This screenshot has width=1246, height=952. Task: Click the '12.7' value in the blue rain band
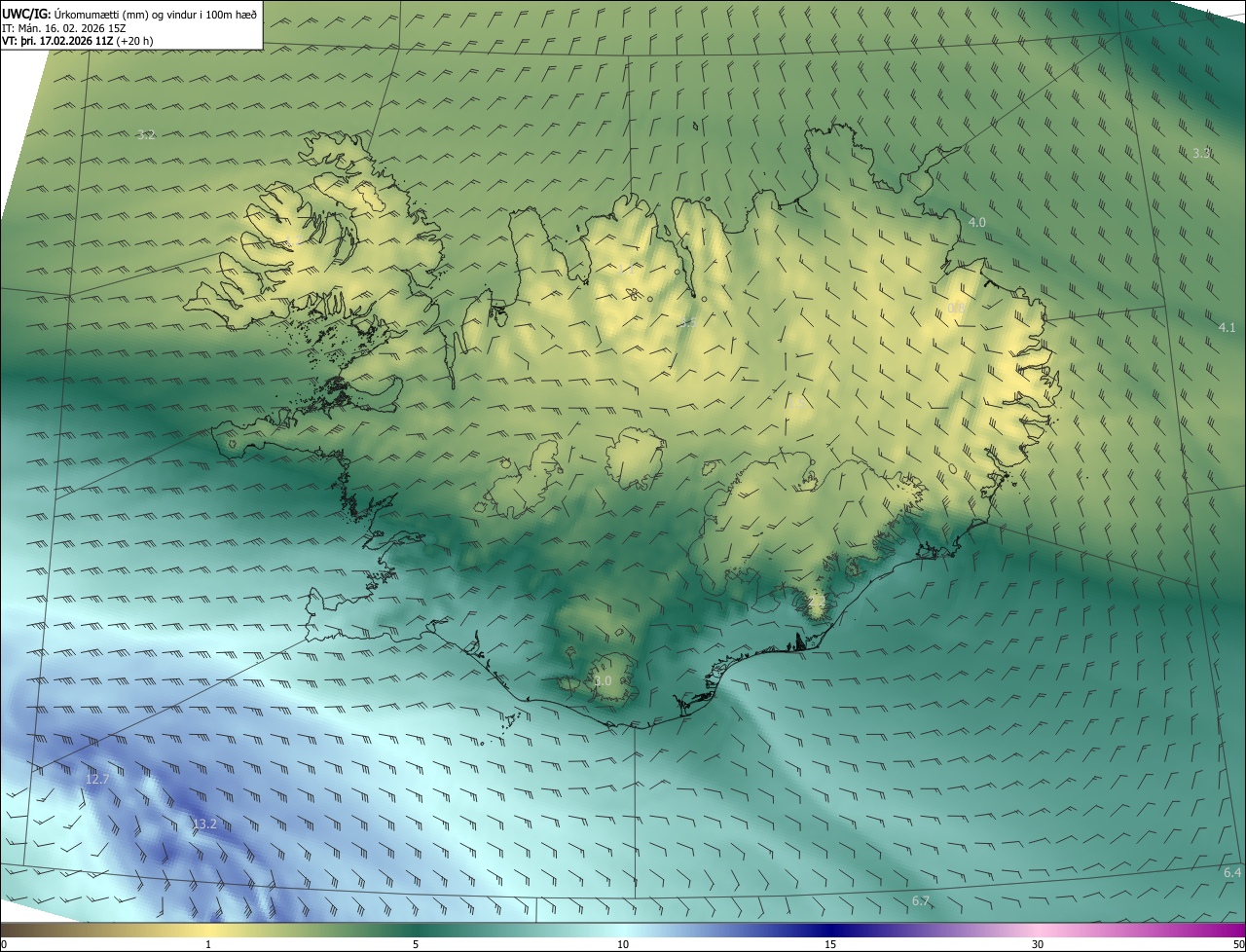point(97,779)
